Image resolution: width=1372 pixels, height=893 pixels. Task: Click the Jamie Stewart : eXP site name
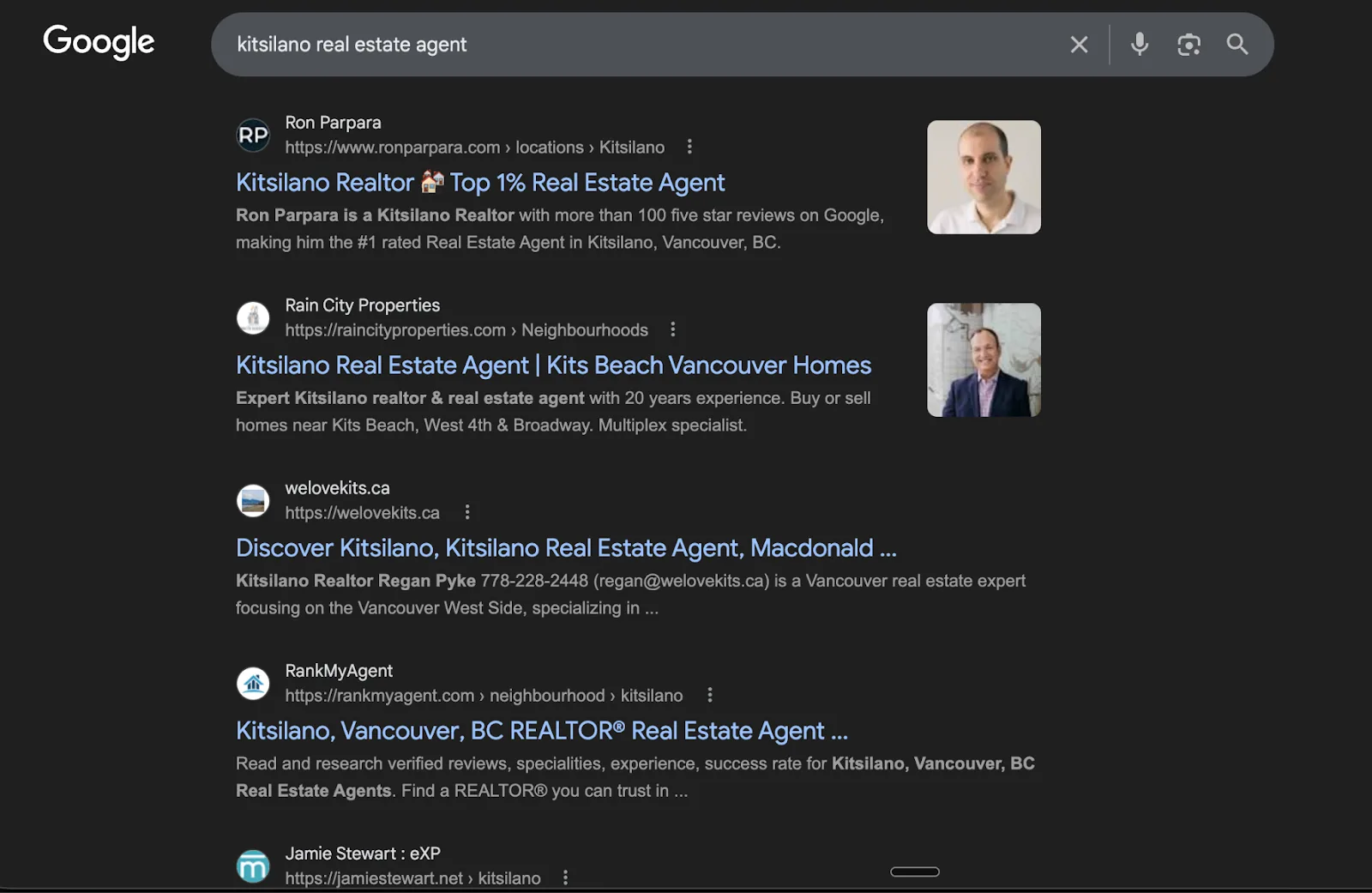coord(363,854)
